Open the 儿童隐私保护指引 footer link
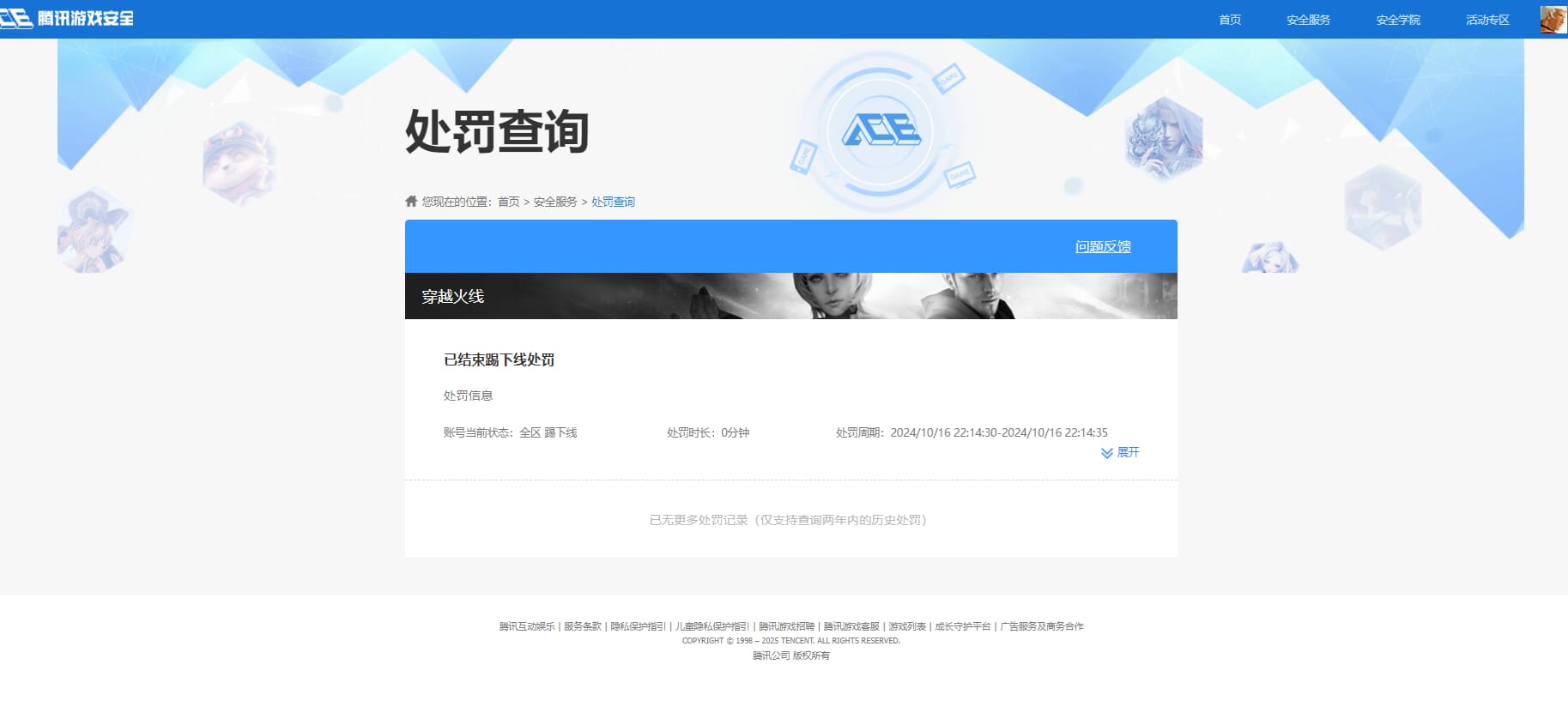The width and height of the screenshot is (1568, 725). pos(711,626)
